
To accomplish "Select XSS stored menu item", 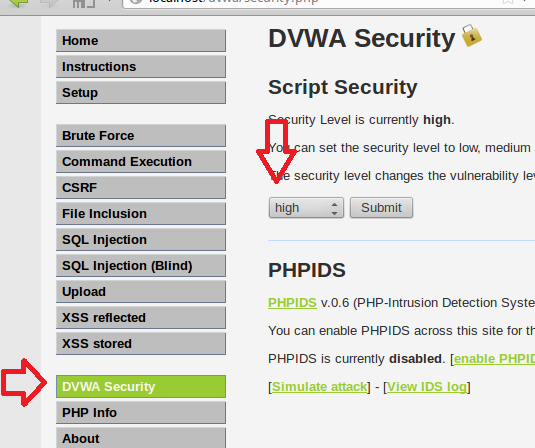I will (x=141, y=344).
